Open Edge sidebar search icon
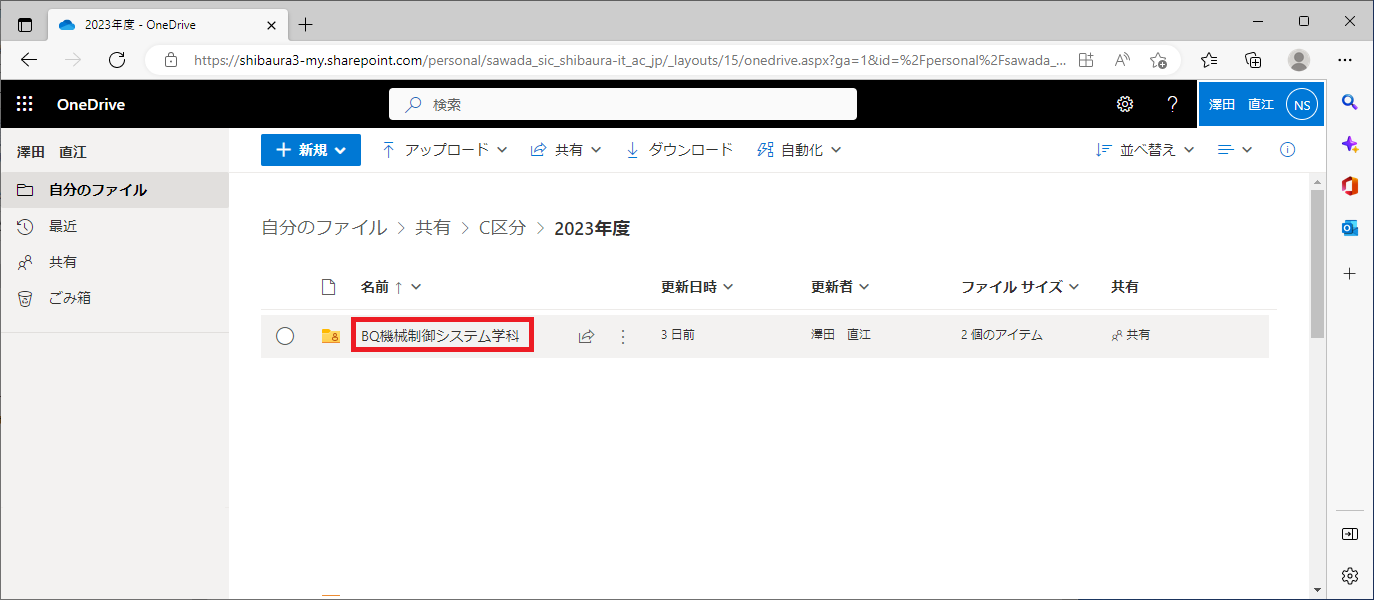The width and height of the screenshot is (1374, 600). (x=1350, y=102)
